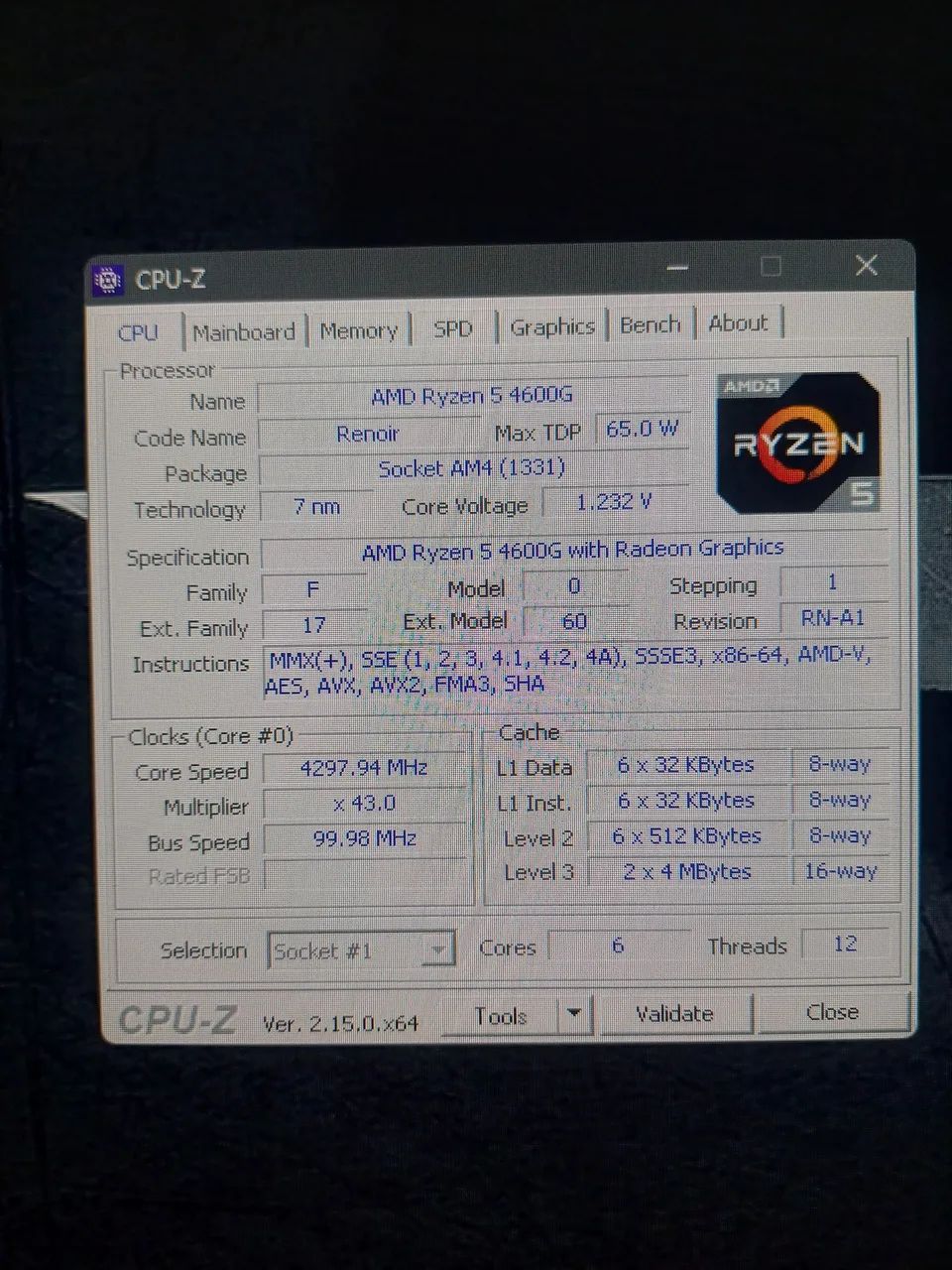Click the Threads value 12
The height and width of the screenshot is (1270, 952).
(844, 944)
